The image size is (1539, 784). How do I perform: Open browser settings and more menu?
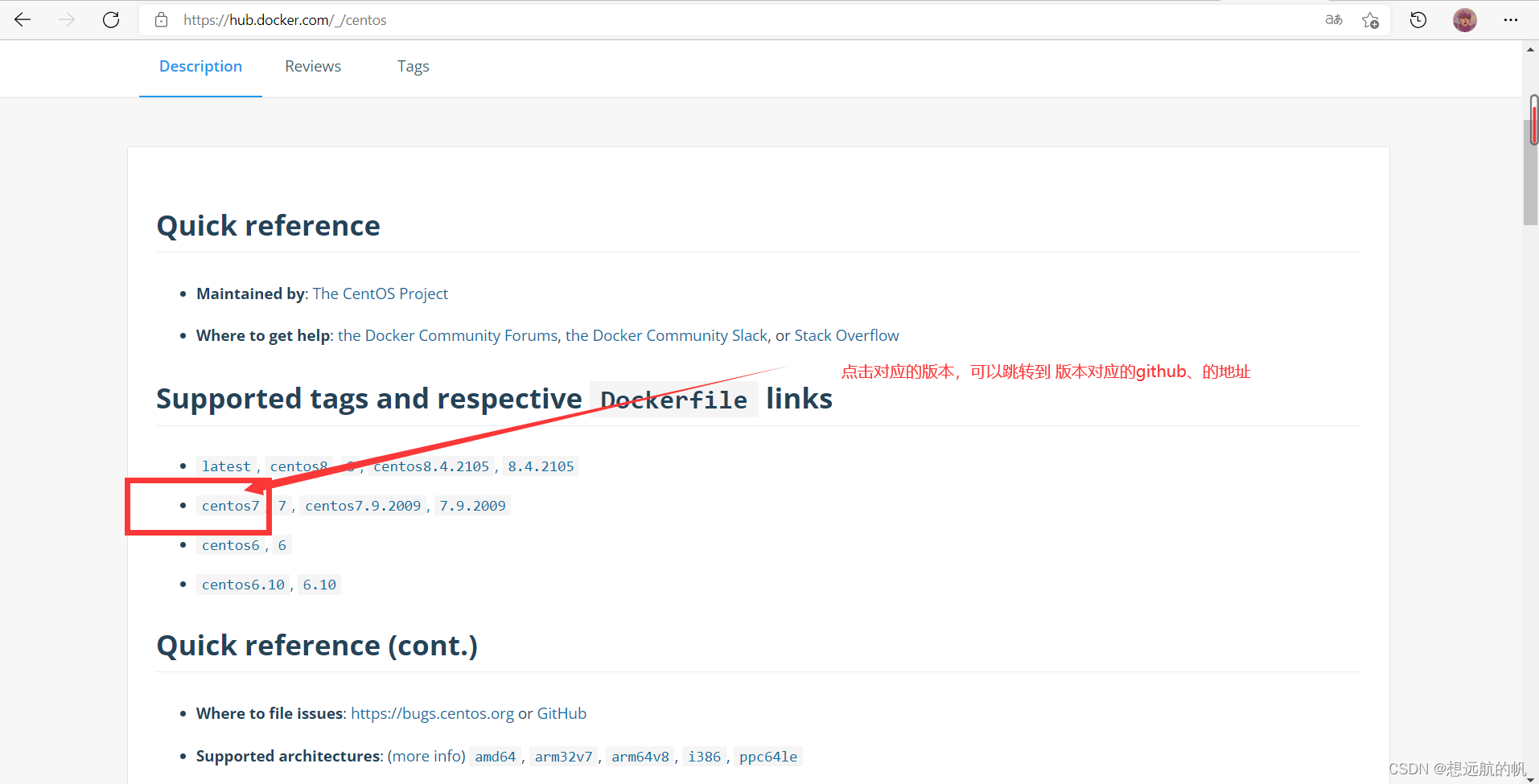coord(1511,20)
